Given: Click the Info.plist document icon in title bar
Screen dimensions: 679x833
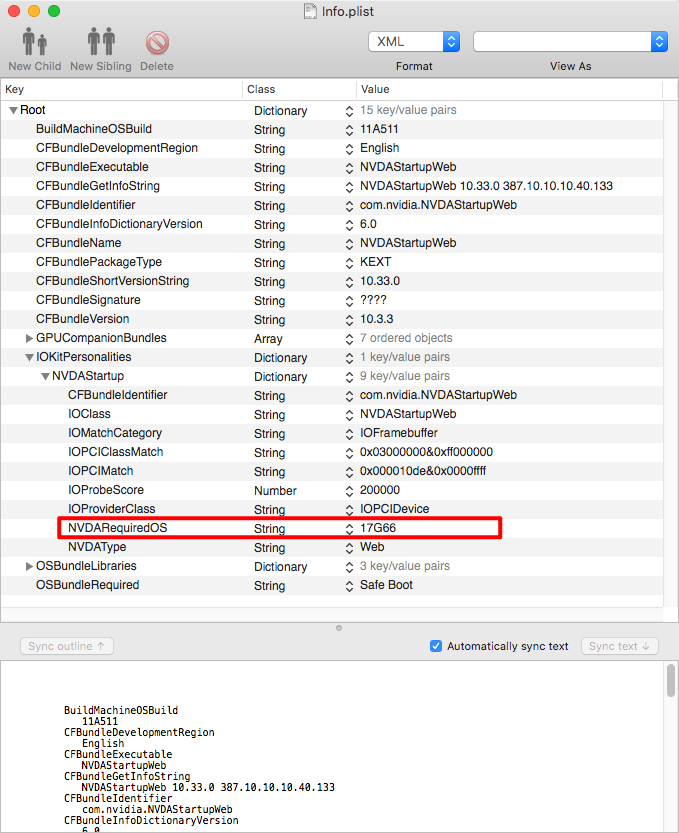Looking at the screenshot, I should point(310,11).
